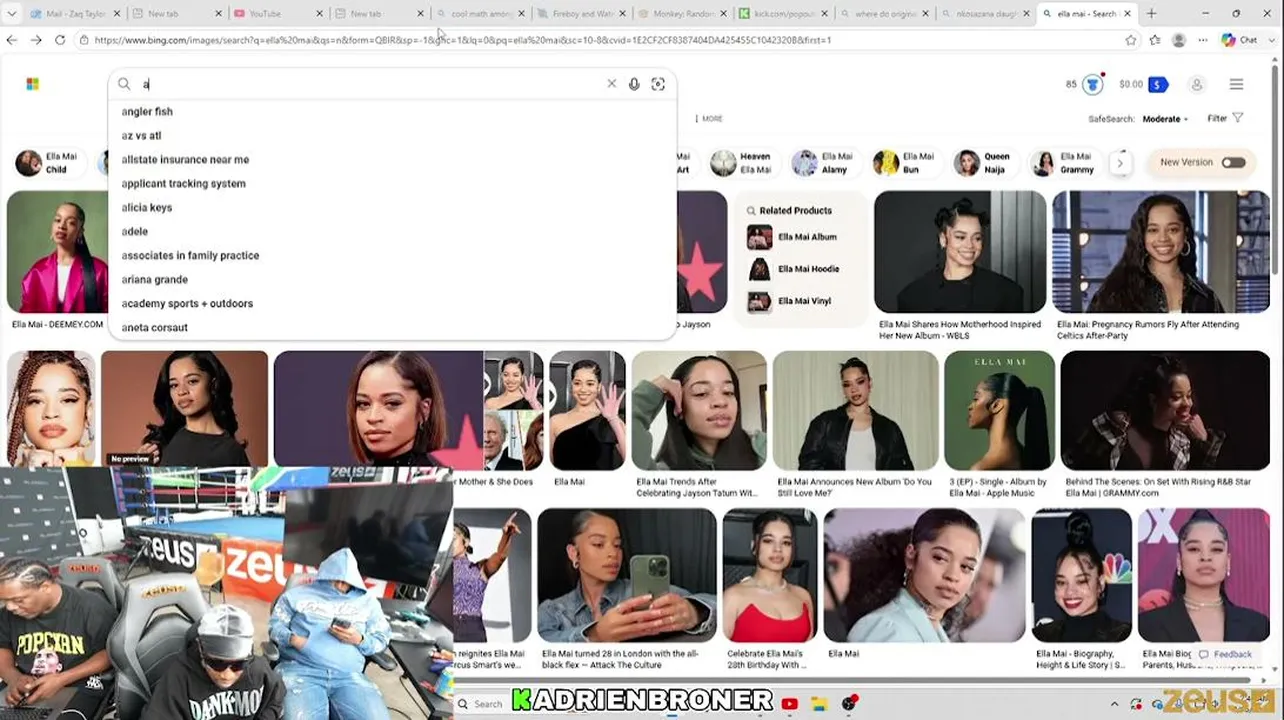Screen dimensions: 1284x720
Task: Click the Ella Mai Grammy chip
Action: [1064, 163]
